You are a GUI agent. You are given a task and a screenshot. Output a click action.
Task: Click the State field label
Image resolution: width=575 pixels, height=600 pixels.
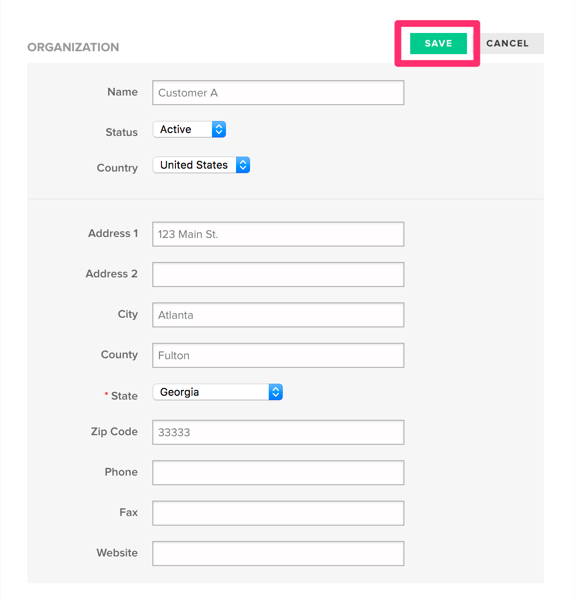[x=124, y=396]
